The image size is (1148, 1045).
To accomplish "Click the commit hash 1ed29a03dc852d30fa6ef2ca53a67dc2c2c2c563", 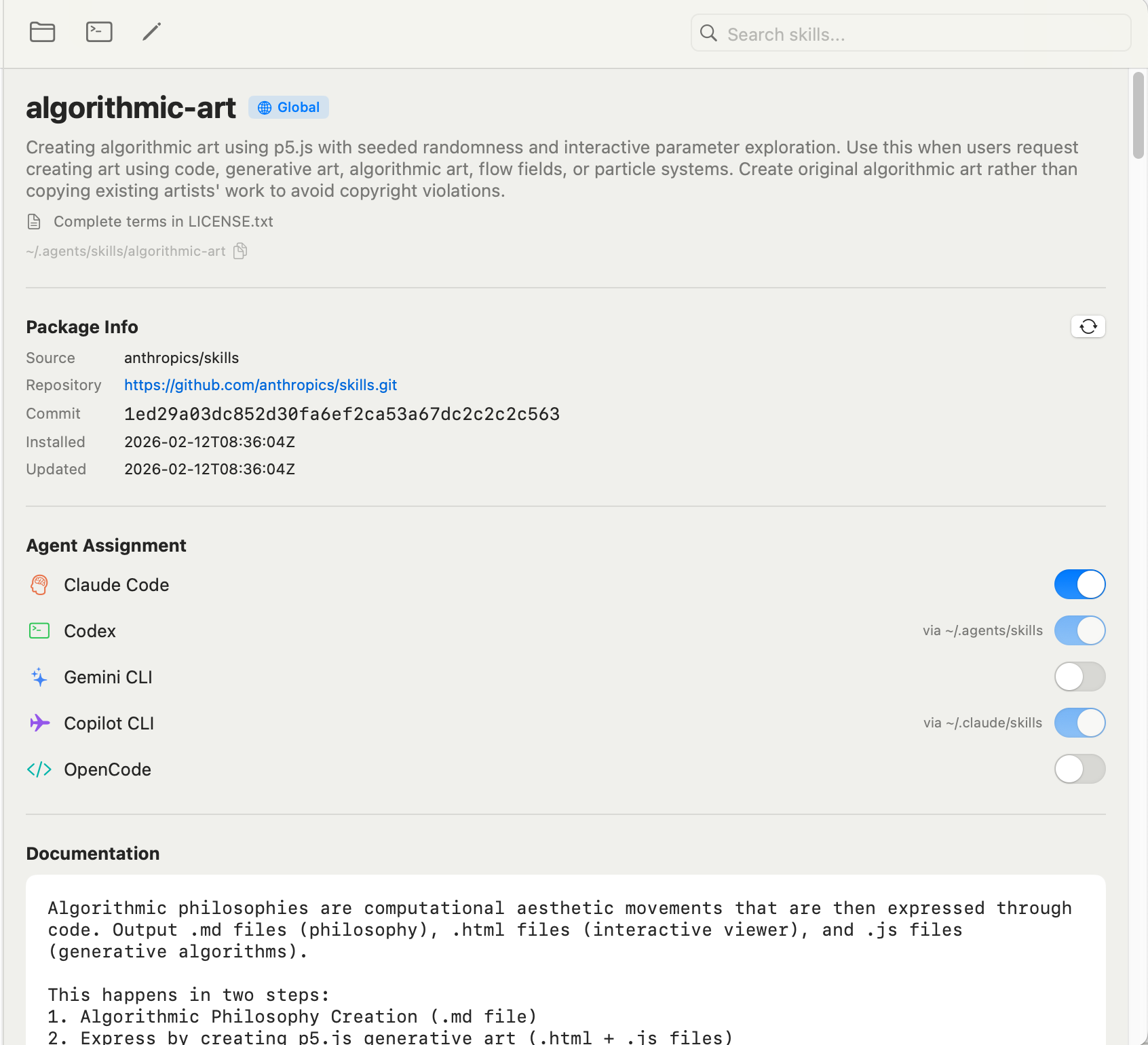I will 342,415.
